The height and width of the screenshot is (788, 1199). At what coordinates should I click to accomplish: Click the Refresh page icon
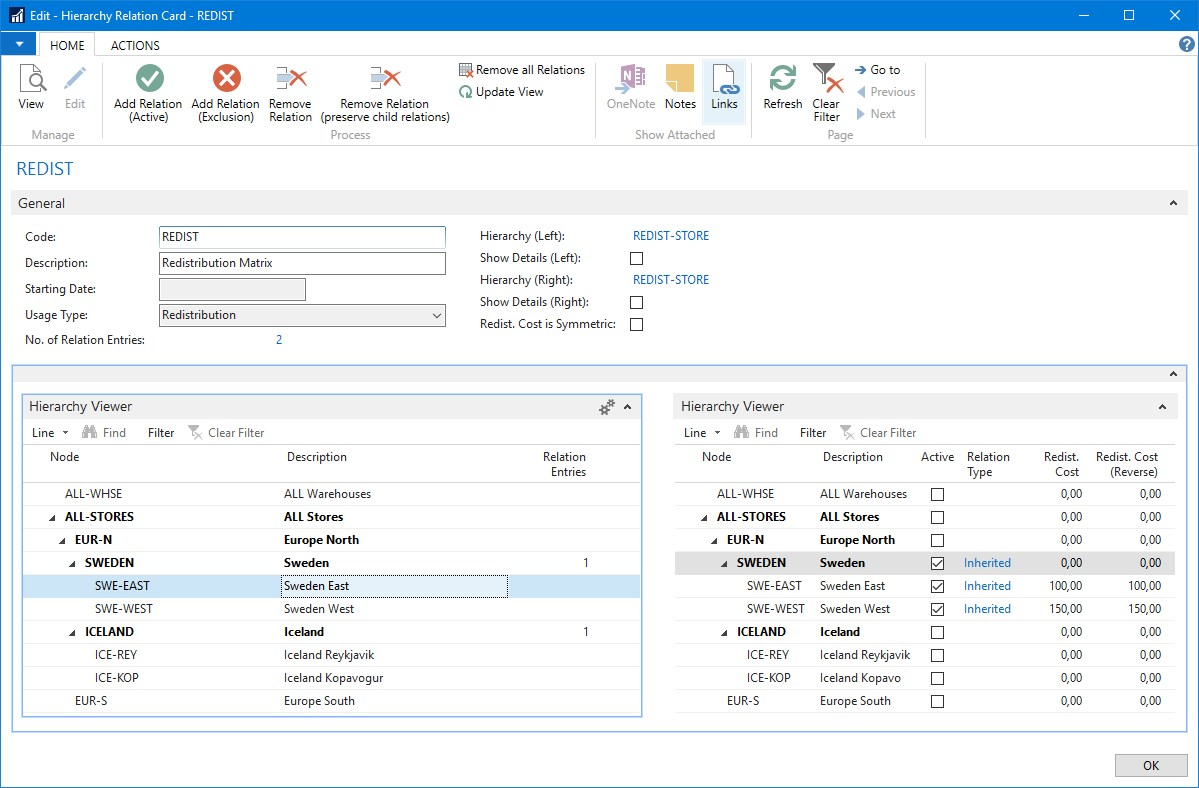point(782,79)
